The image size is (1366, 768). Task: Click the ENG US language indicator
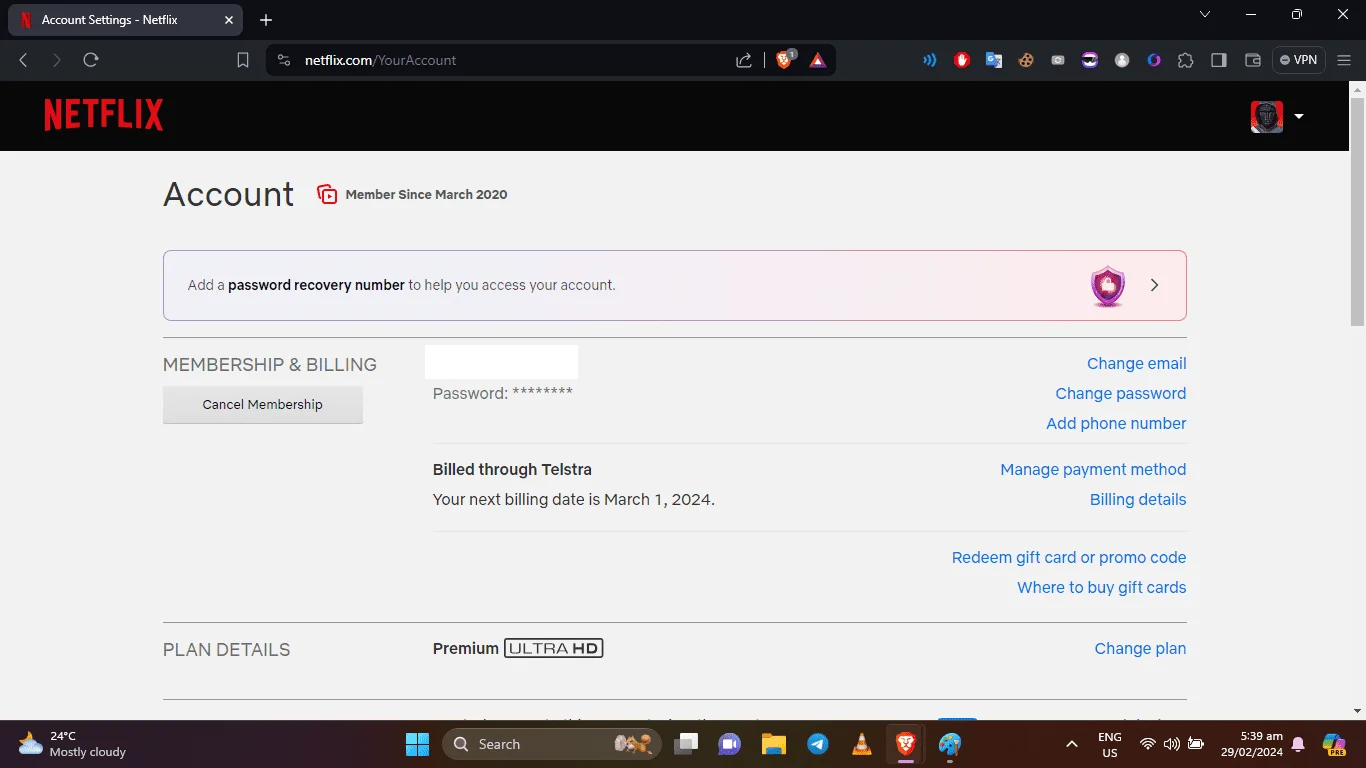point(1109,744)
